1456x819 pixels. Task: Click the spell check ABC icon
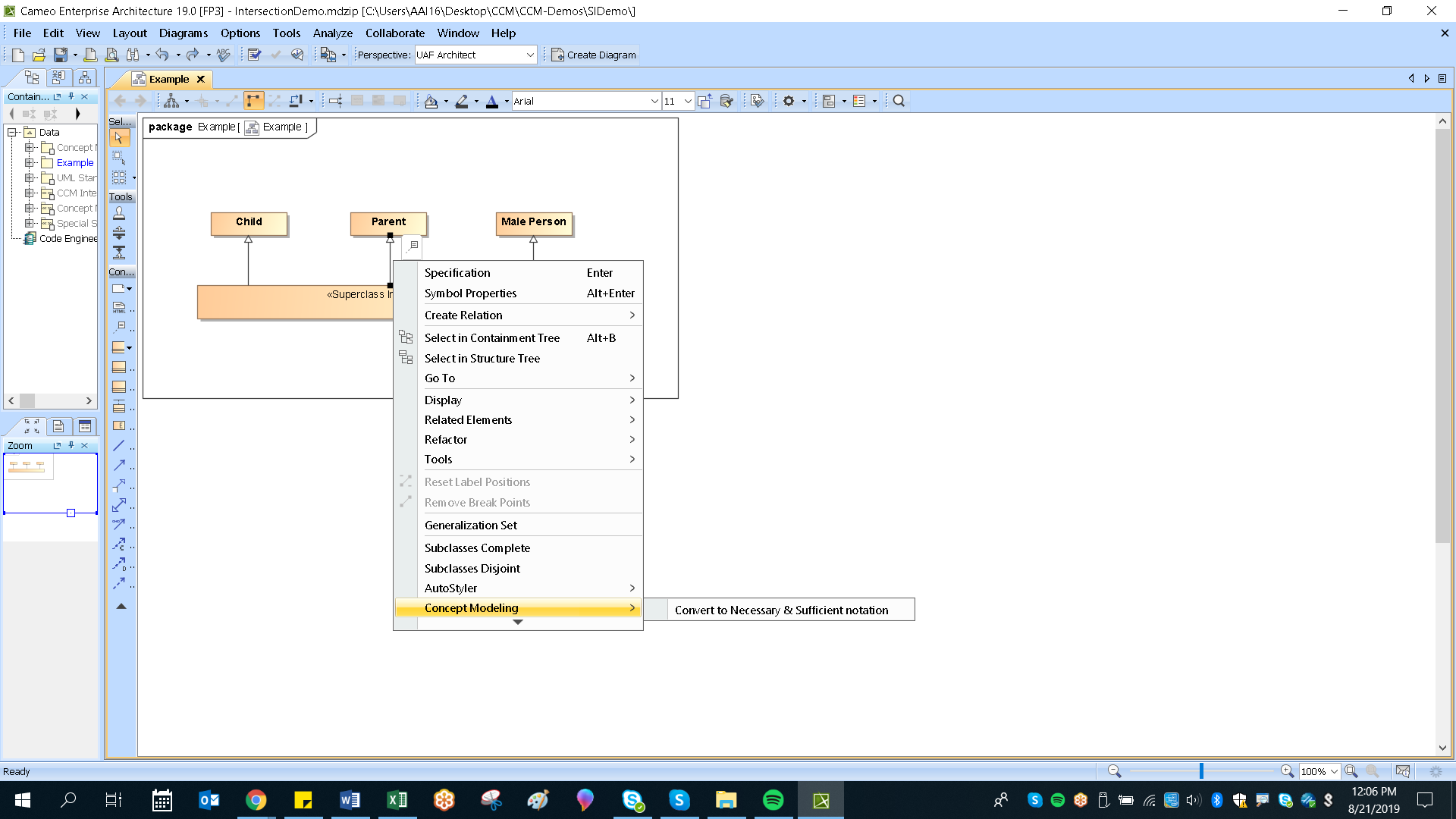223,55
